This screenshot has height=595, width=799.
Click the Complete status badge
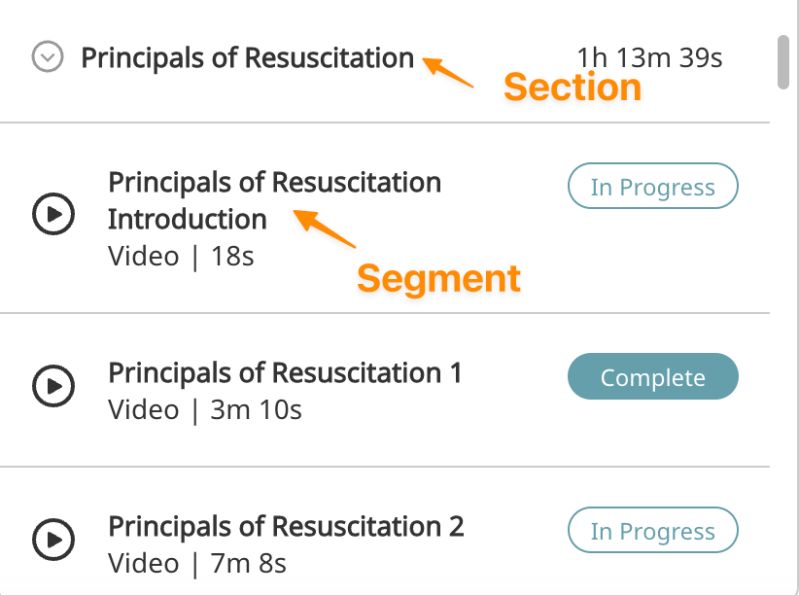pos(652,378)
